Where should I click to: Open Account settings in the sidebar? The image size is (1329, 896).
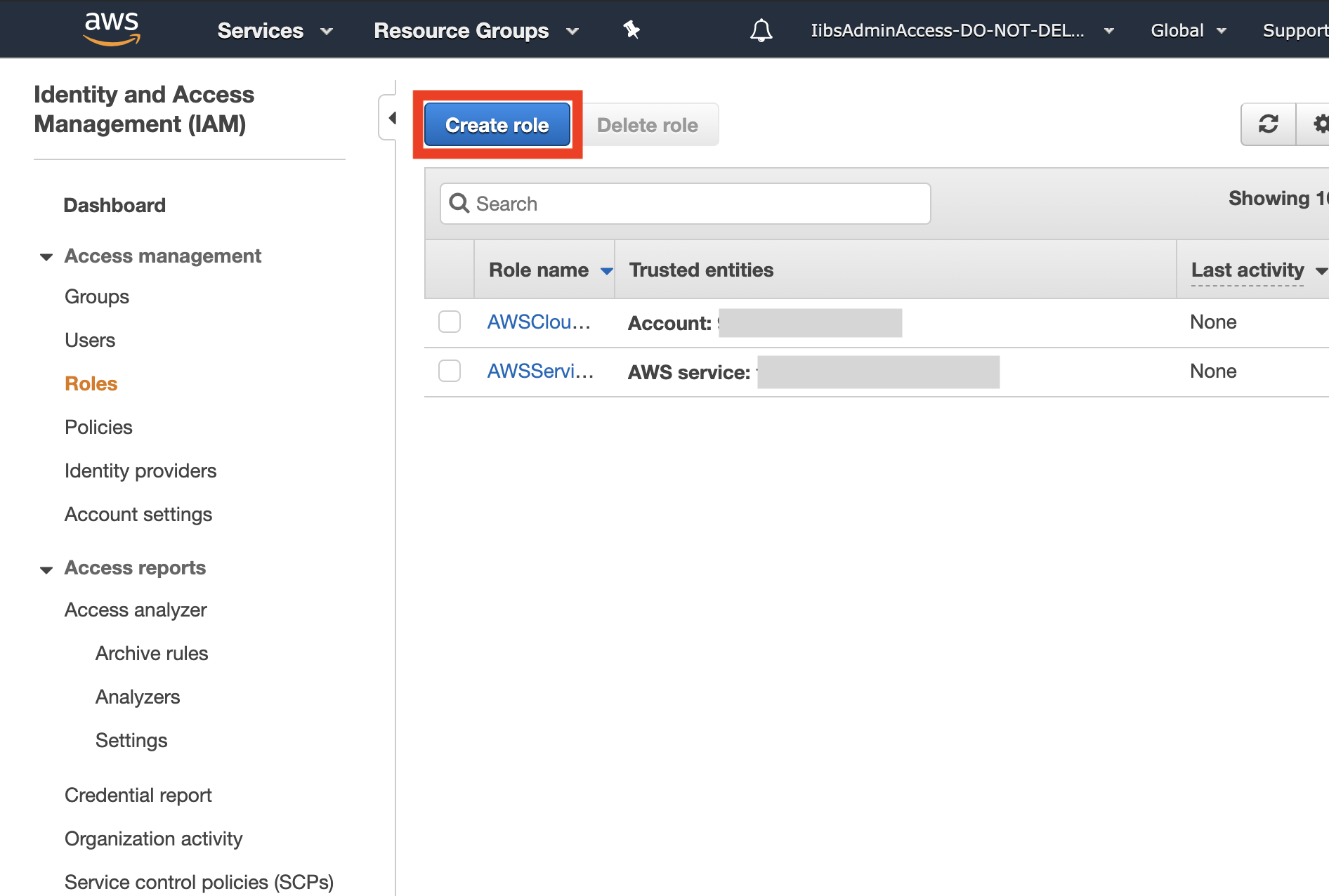click(x=138, y=514)
